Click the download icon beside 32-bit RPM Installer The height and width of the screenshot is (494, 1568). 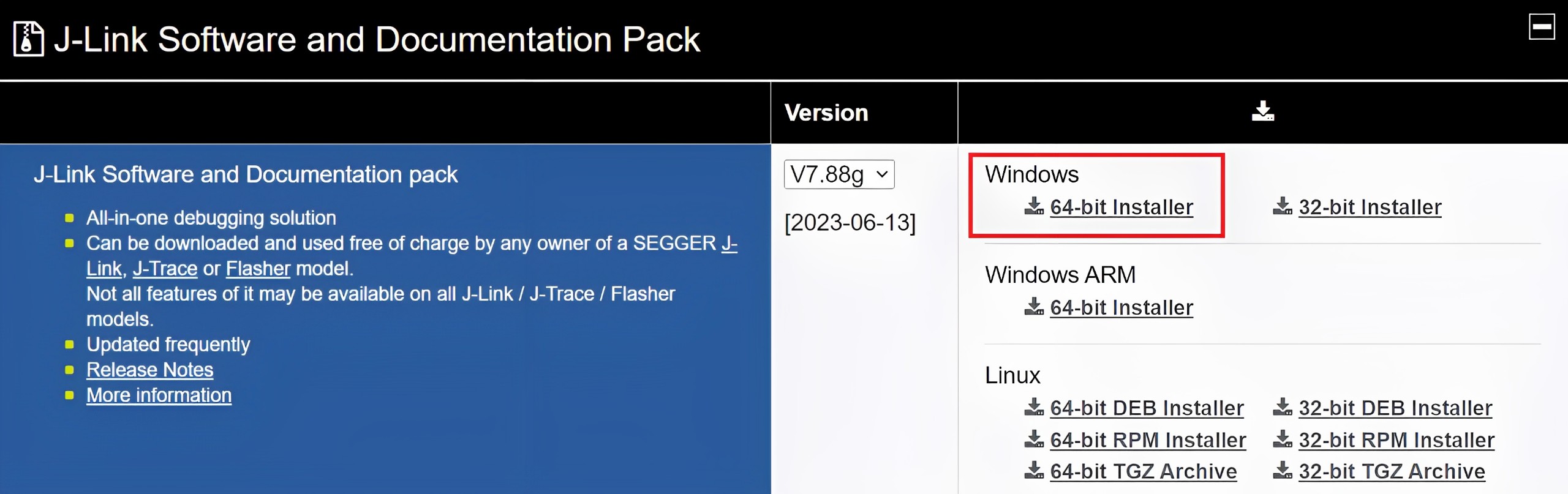click(1283, 440)
